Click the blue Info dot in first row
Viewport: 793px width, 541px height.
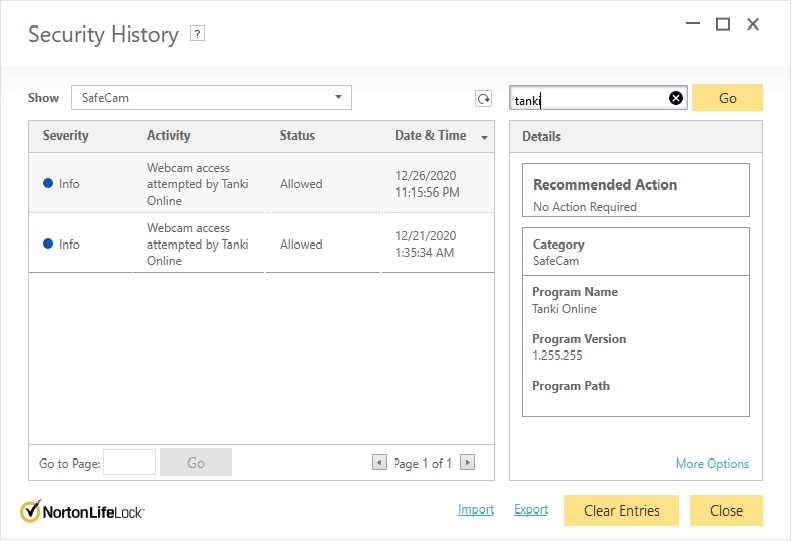point(48,183)
